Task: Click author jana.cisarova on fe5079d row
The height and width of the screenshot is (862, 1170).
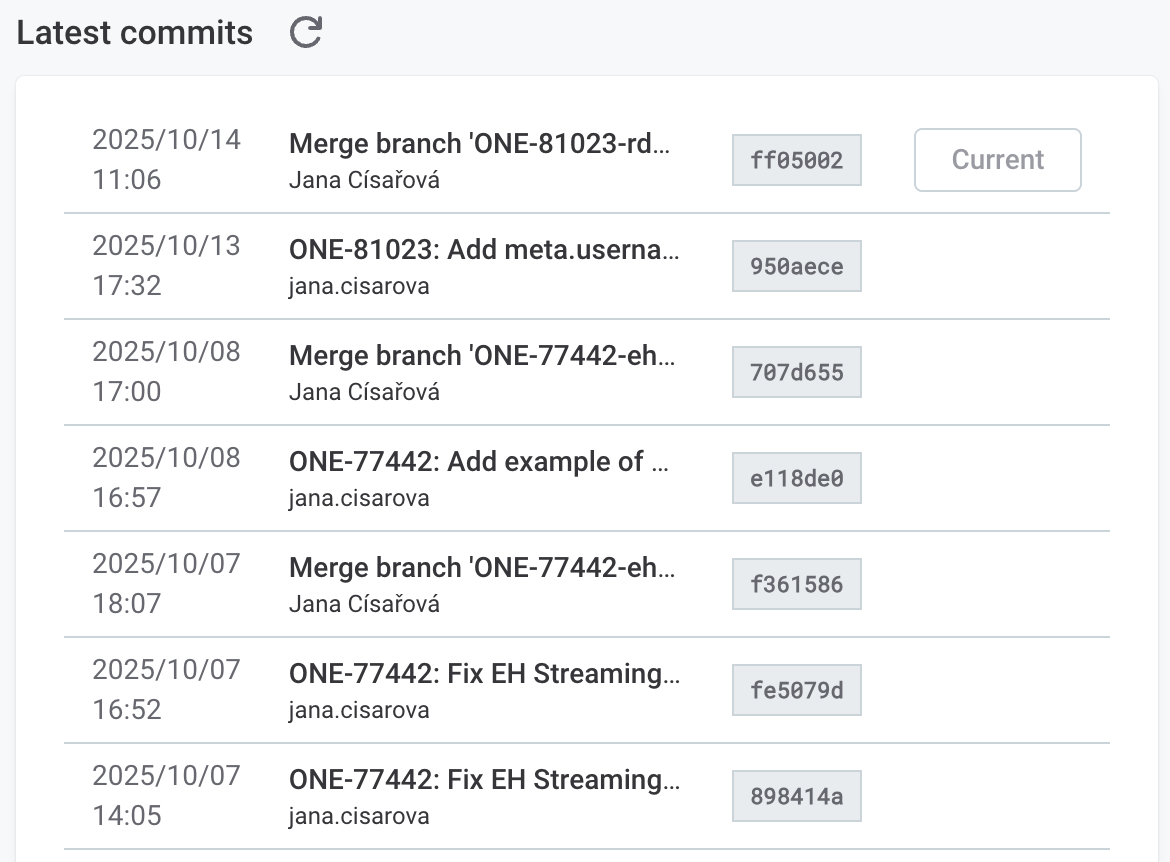Action: [x=359, y=710]
